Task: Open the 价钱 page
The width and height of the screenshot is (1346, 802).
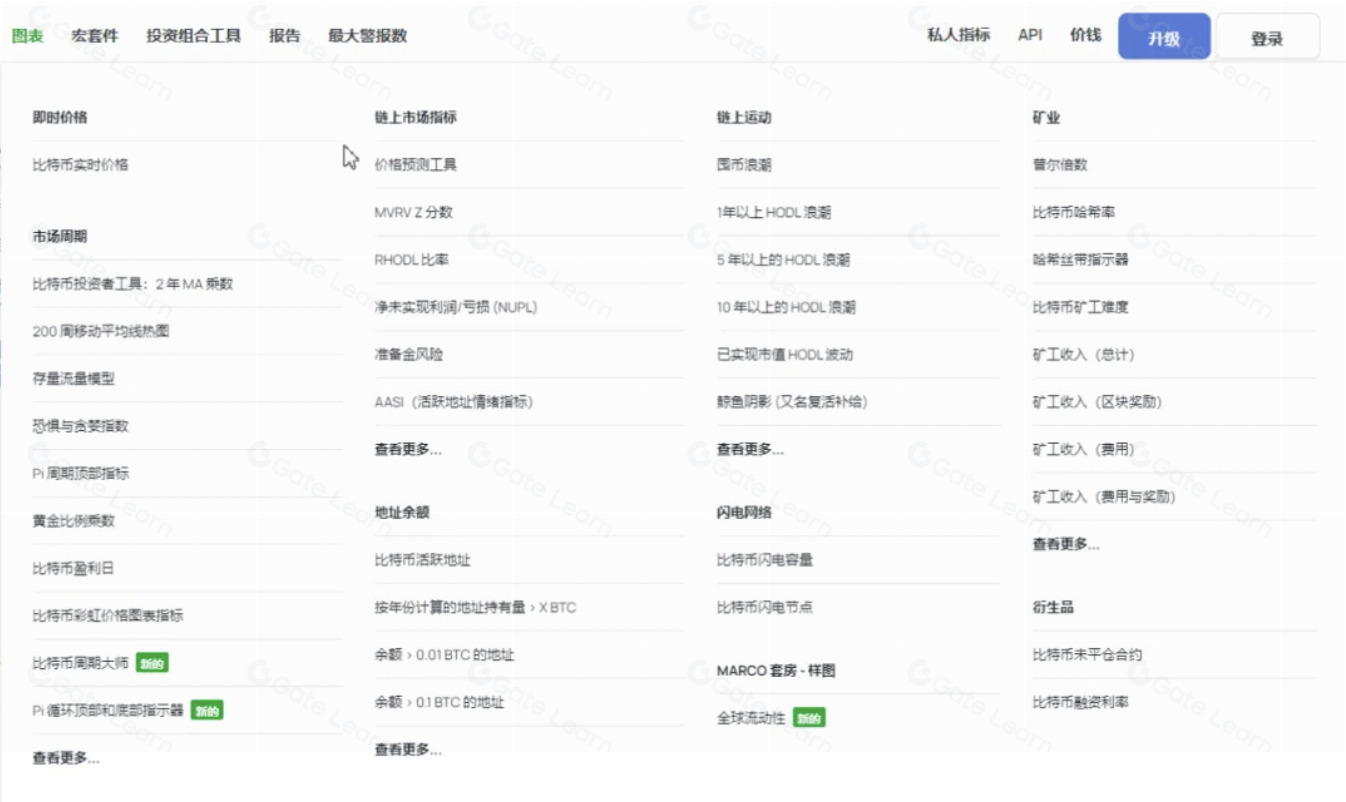Action: [1083, 35]
